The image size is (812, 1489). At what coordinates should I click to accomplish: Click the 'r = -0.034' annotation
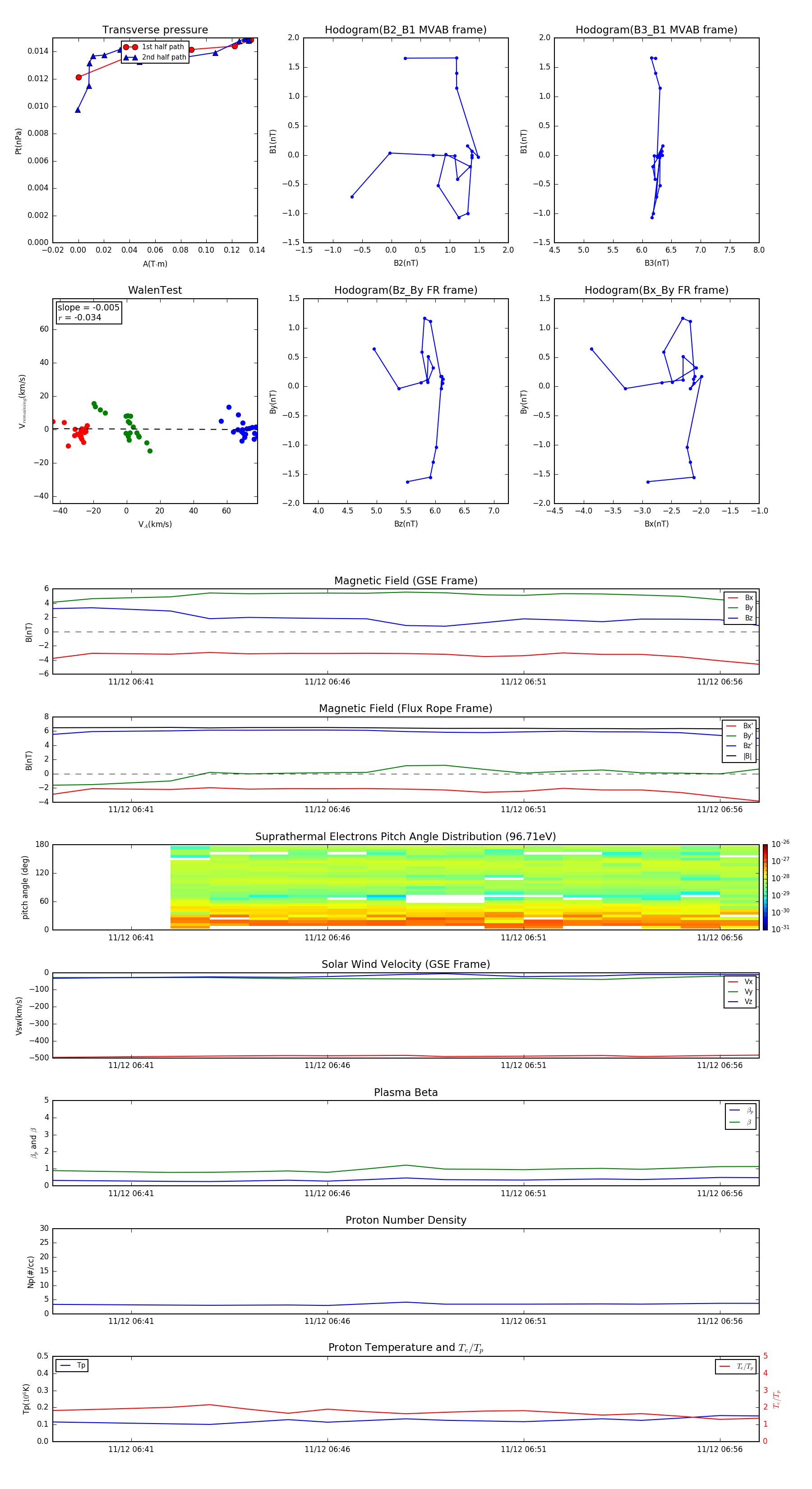80,317
